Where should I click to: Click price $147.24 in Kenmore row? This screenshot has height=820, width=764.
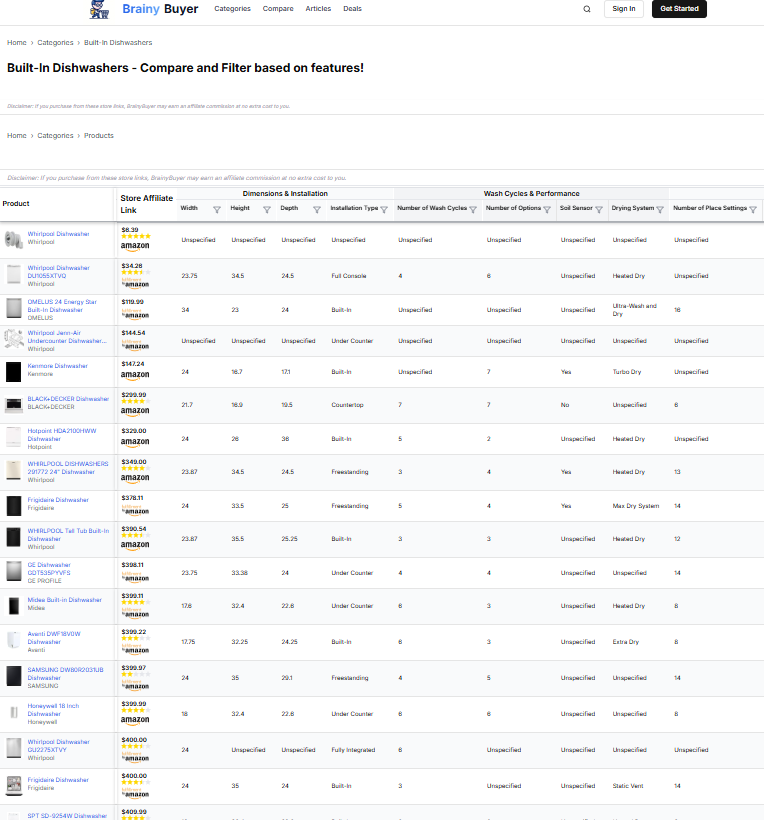(x=133, y=364)
